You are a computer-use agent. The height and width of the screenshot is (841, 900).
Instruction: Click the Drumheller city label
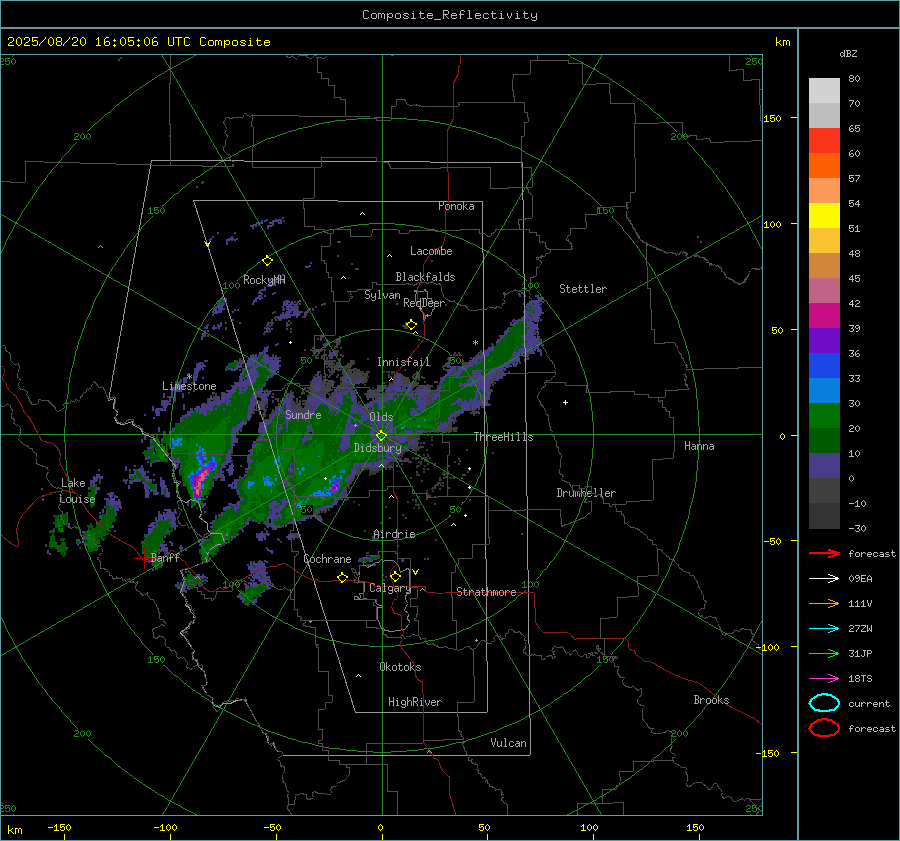586,493
